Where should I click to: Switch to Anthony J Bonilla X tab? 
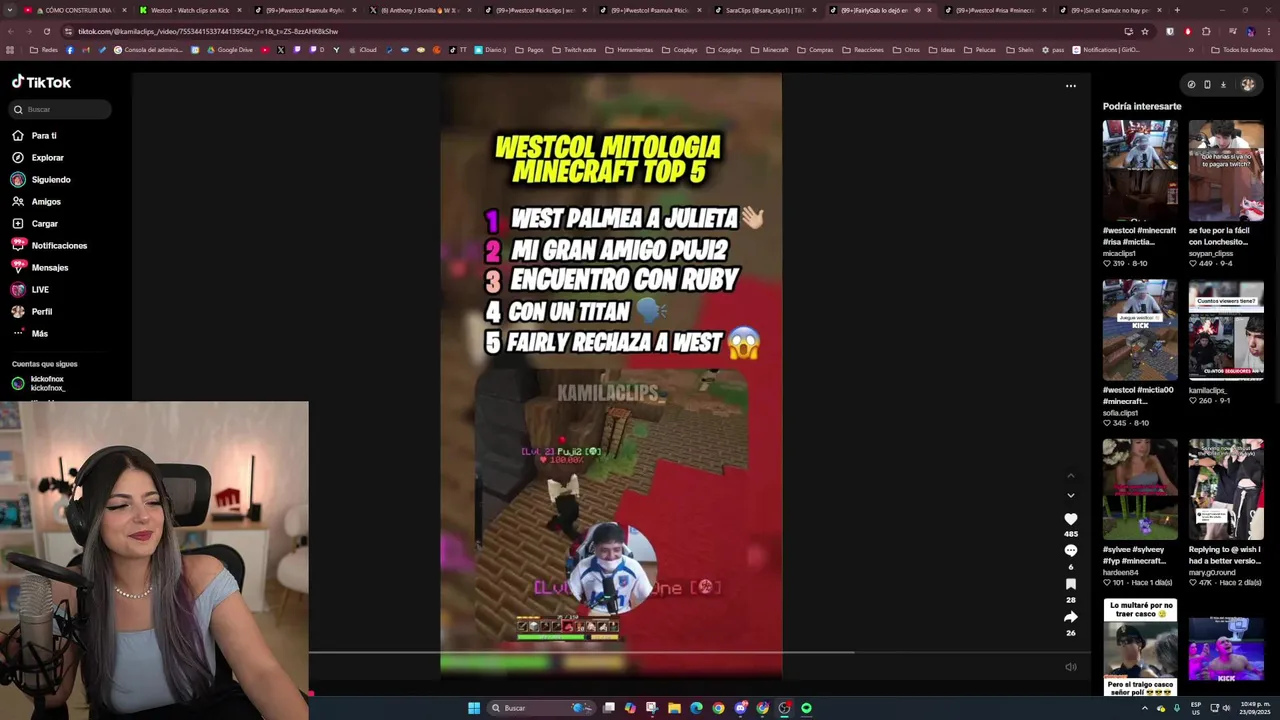419,10
